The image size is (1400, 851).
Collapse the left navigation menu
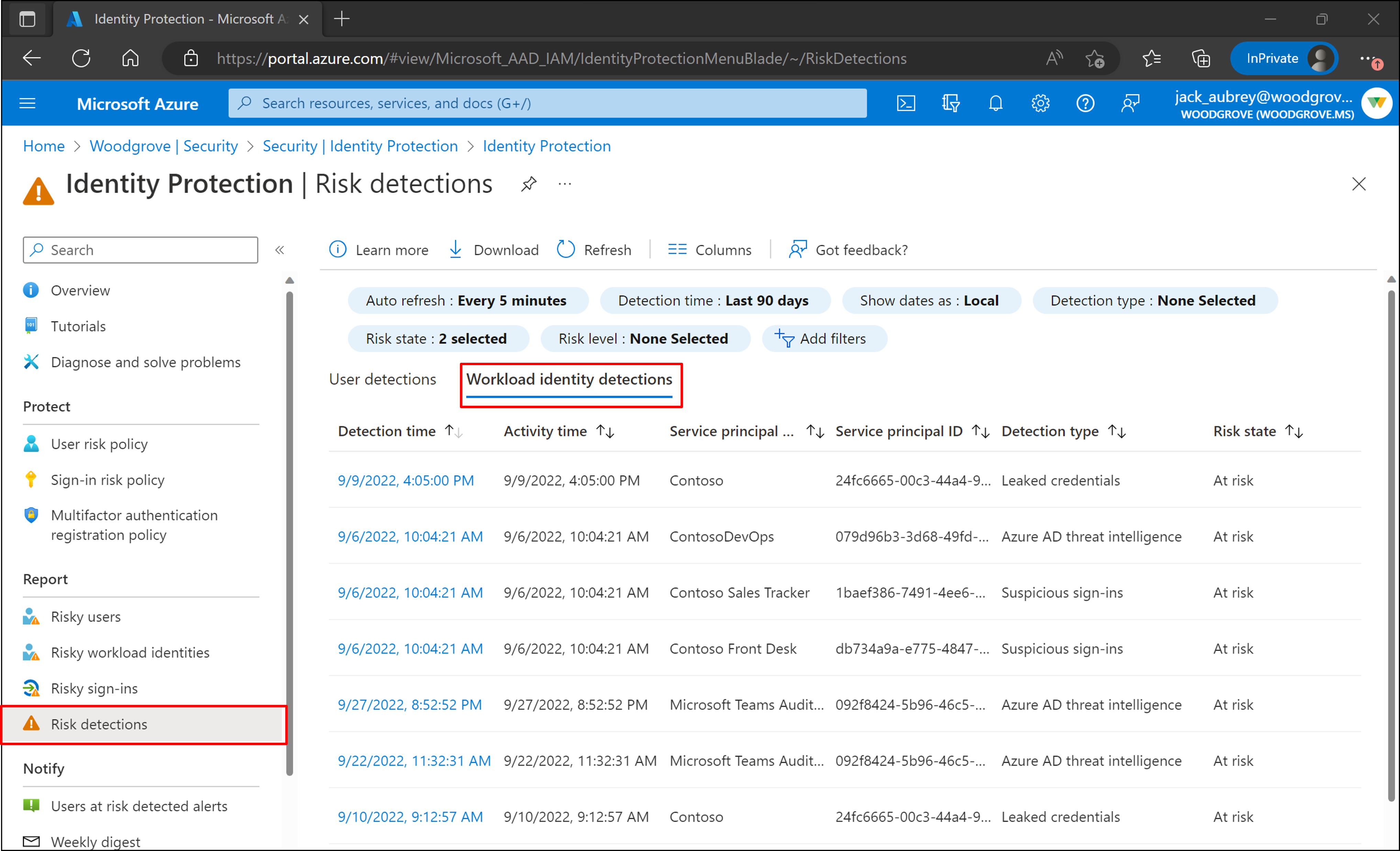coord(279,250)
